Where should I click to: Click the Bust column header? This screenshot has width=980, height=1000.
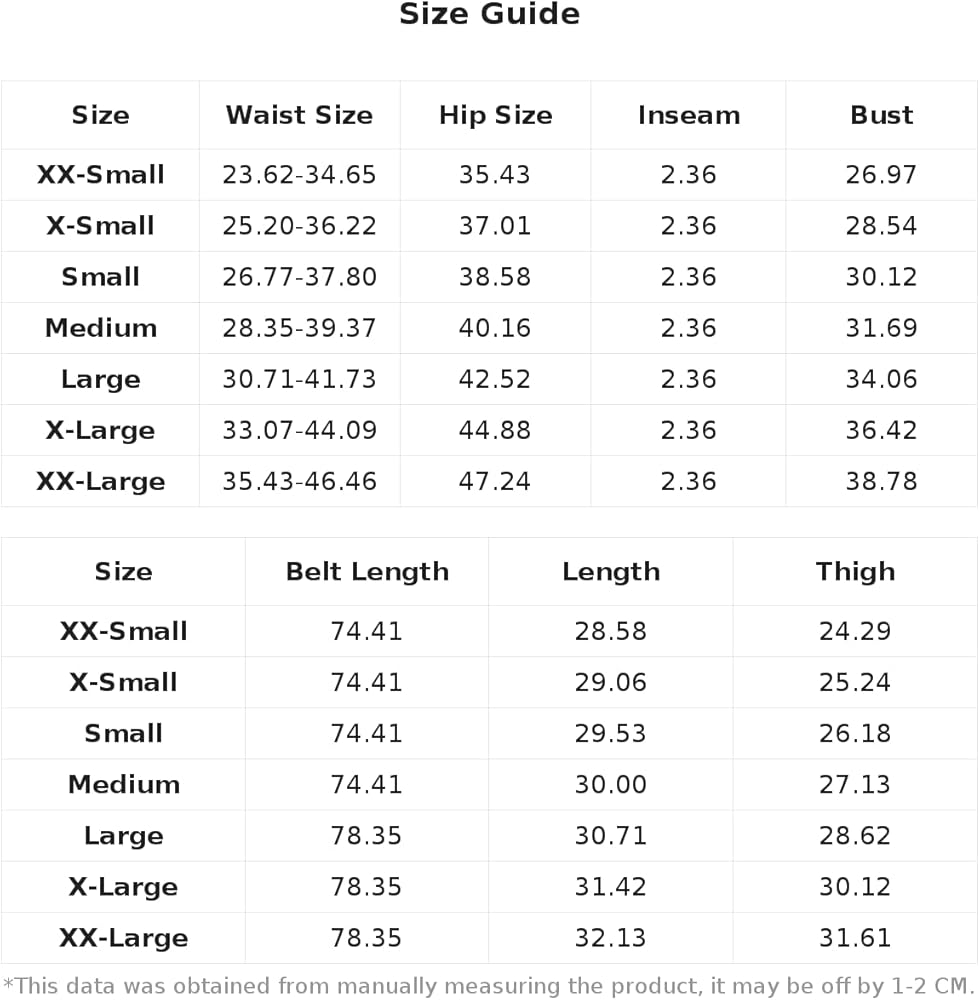(x=881, y=115)
